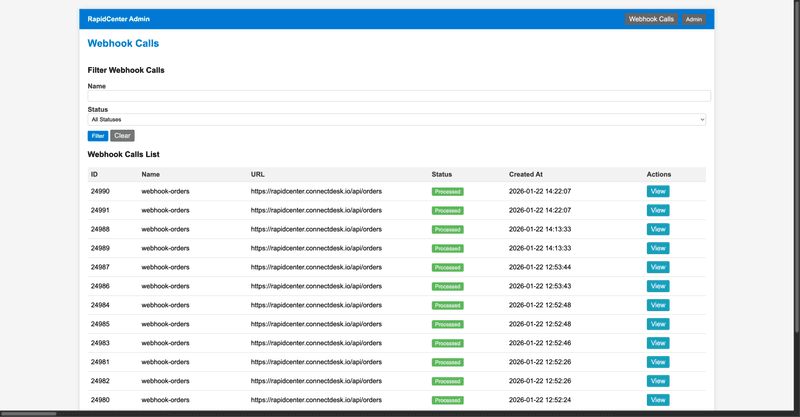The image size is (800, 417).
Task: Open the Webhook Calls nav item
Action: [x=651, y=19]
